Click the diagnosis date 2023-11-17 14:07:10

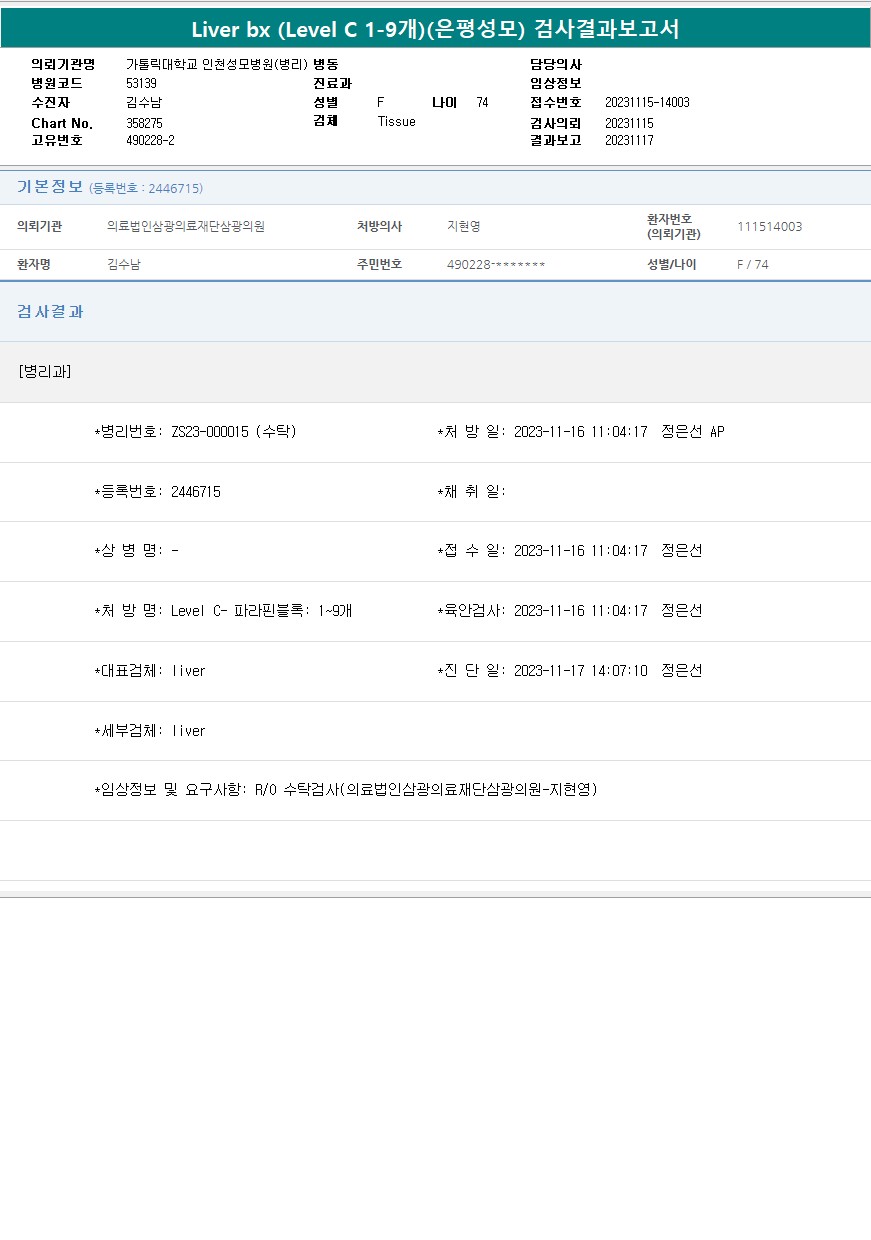580,671
